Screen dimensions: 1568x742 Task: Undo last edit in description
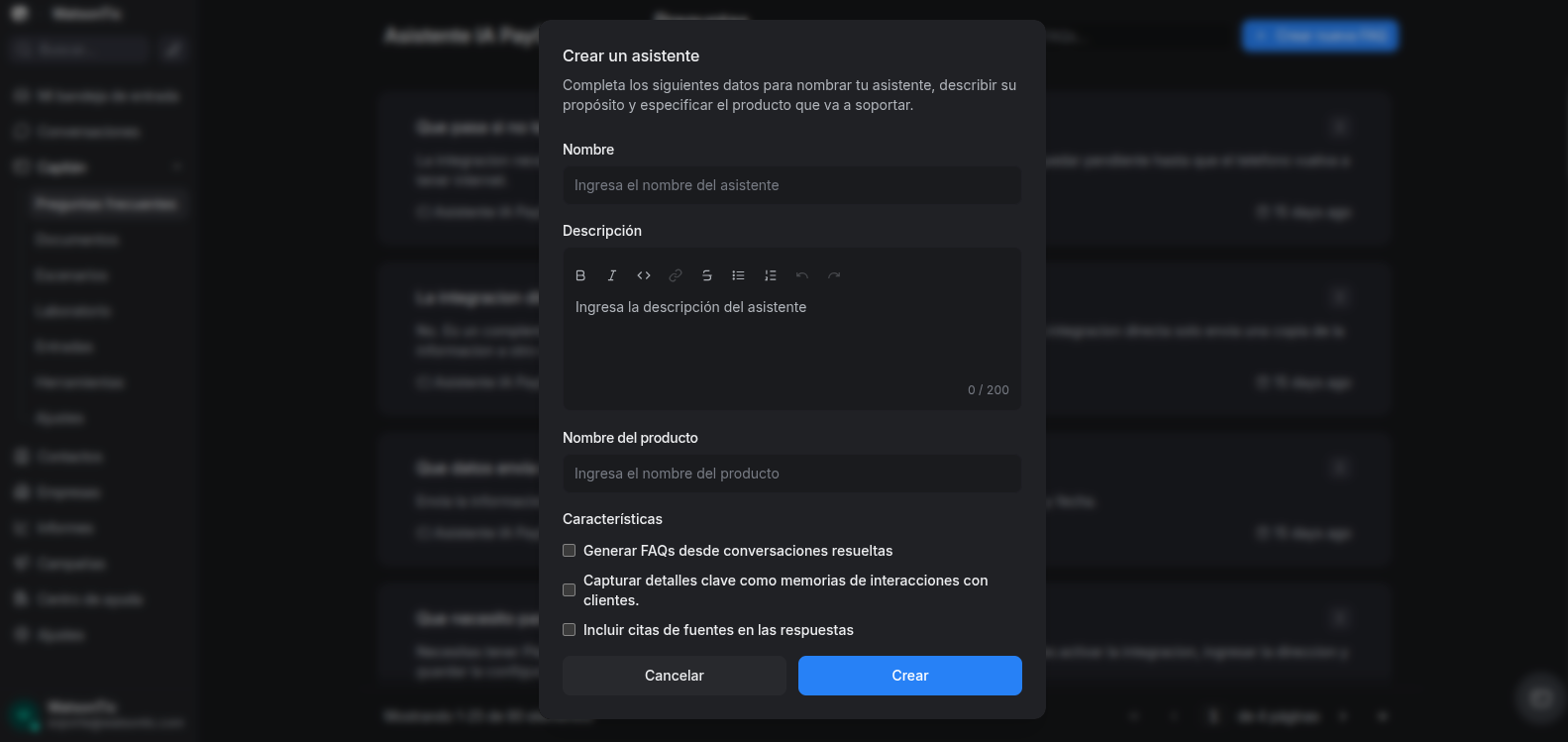click(802, 275)
